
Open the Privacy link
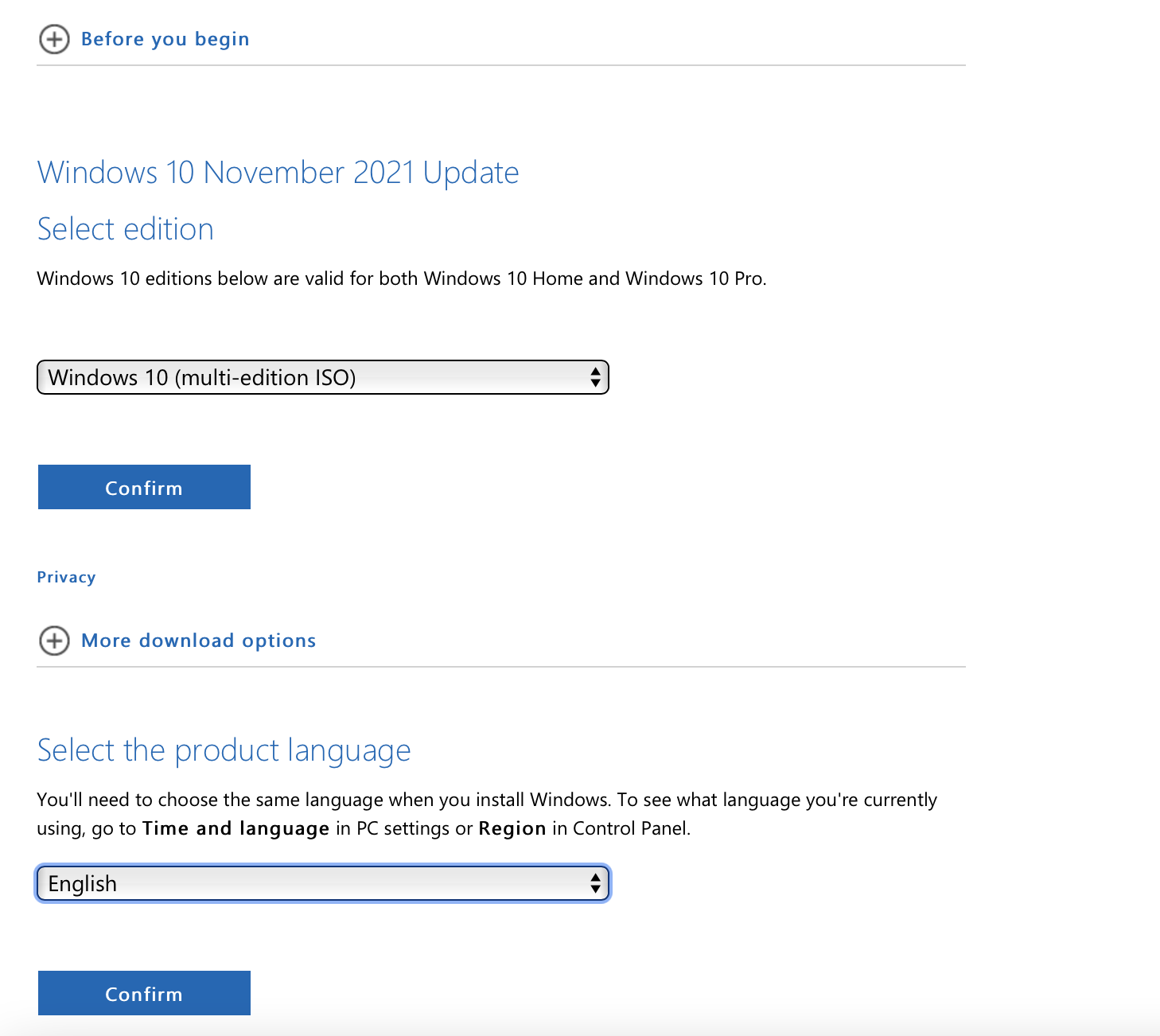(66, 577)
